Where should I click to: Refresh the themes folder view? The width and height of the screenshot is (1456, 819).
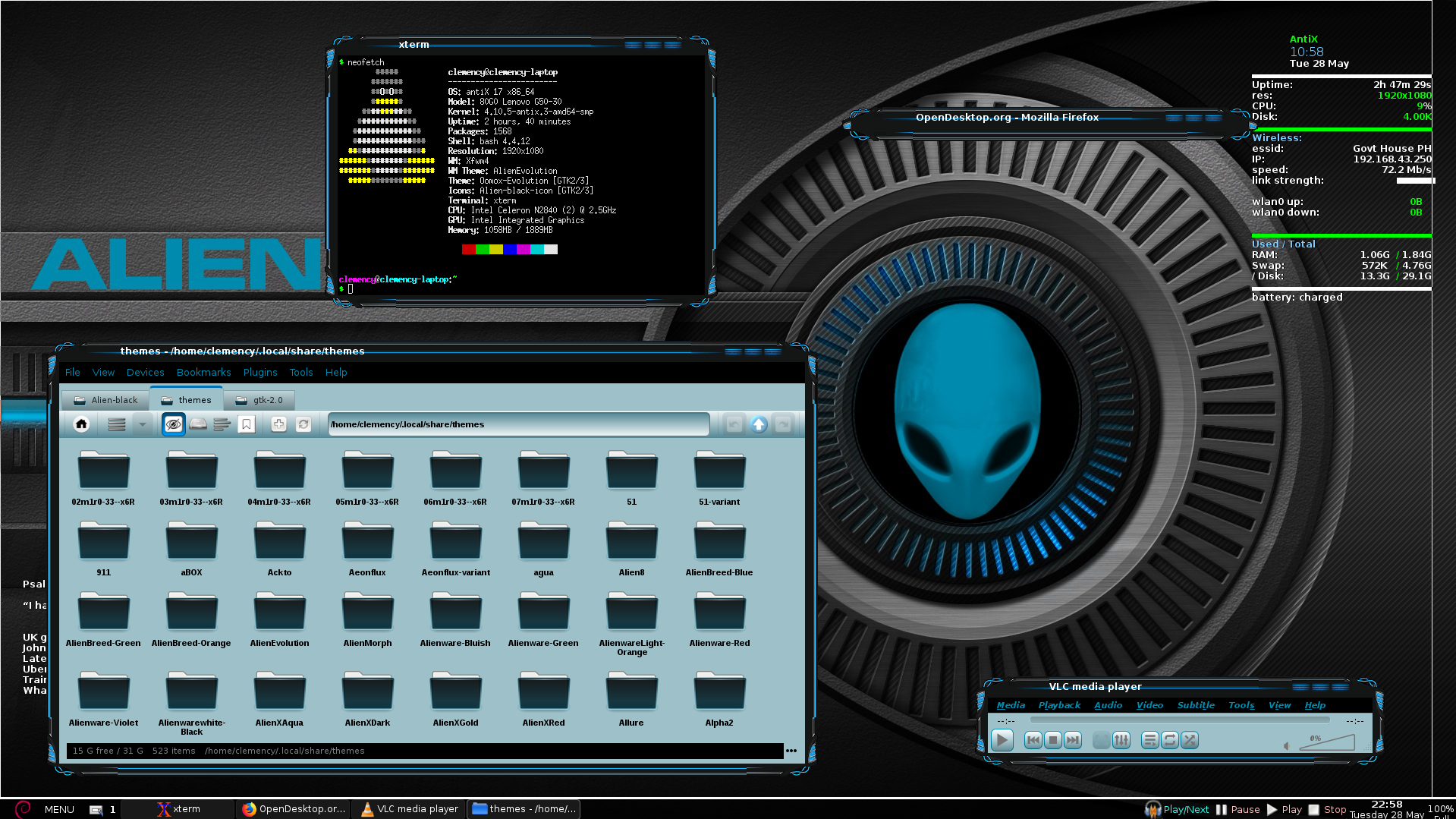(303, 424)
